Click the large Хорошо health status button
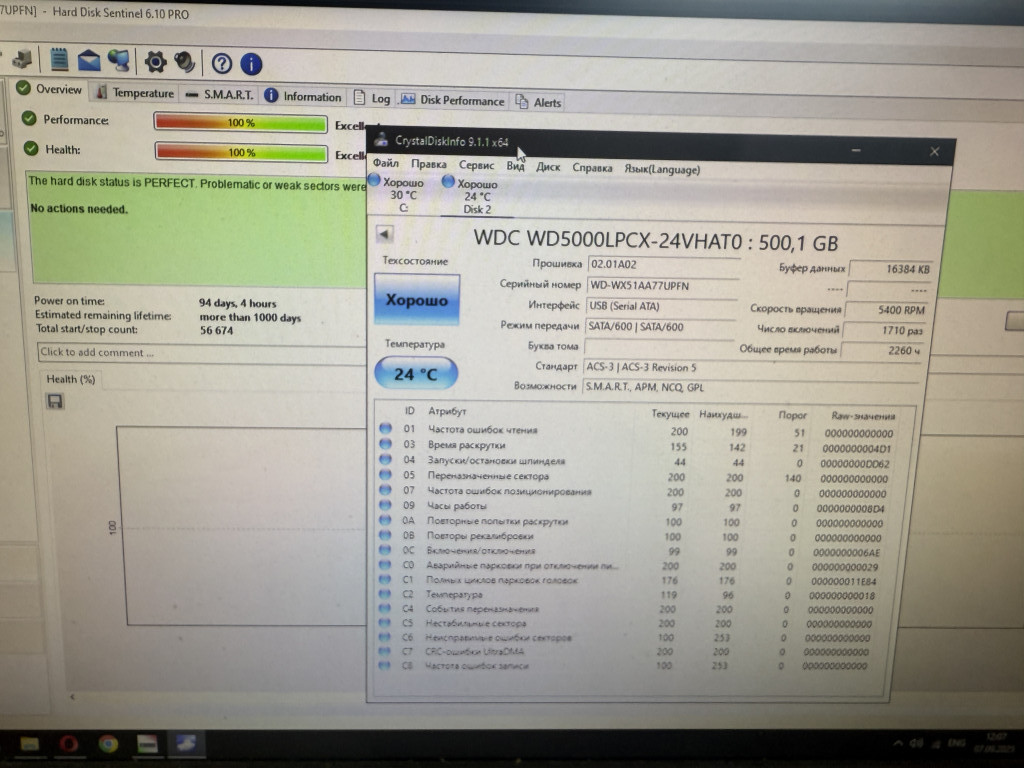The height and width of the screenshot is (768, 1024). (417, 300)
